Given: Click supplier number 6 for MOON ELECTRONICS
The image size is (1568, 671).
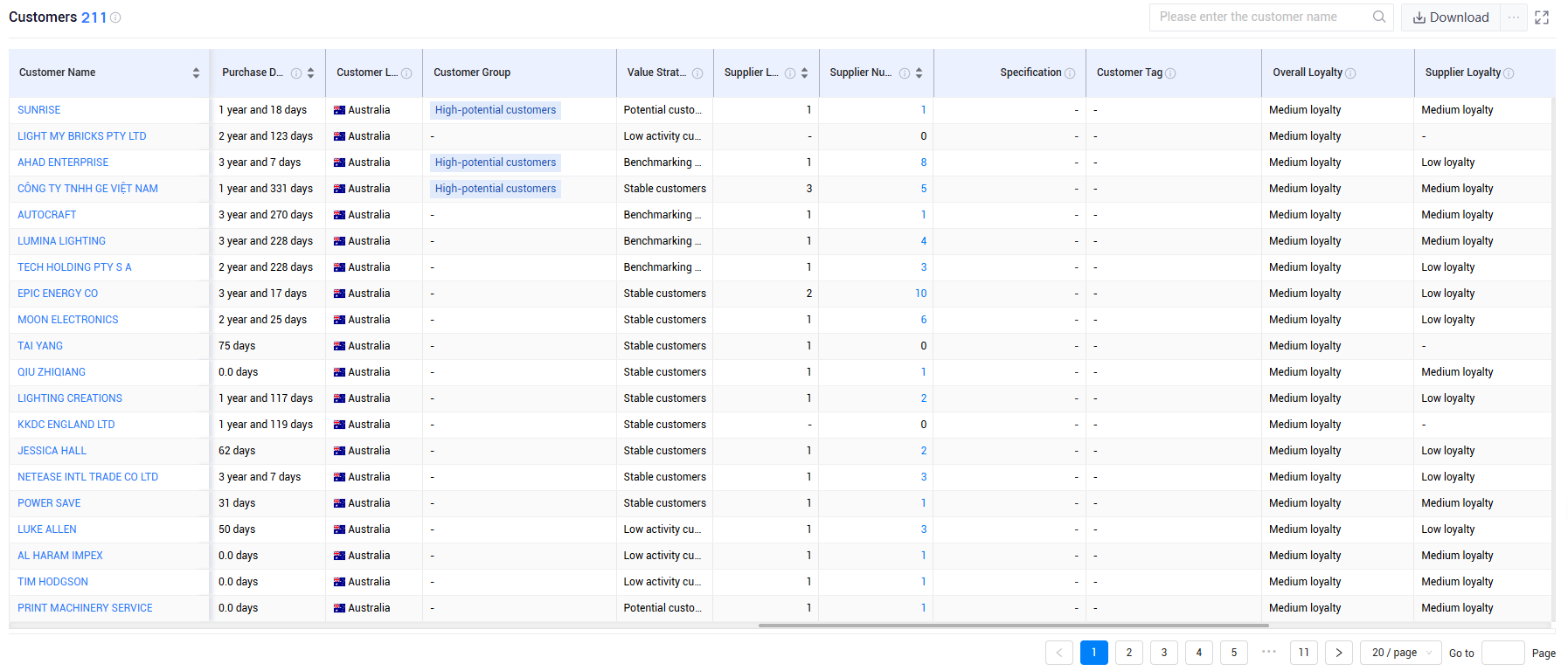Looking at the screenshot, I should (924, 320).
